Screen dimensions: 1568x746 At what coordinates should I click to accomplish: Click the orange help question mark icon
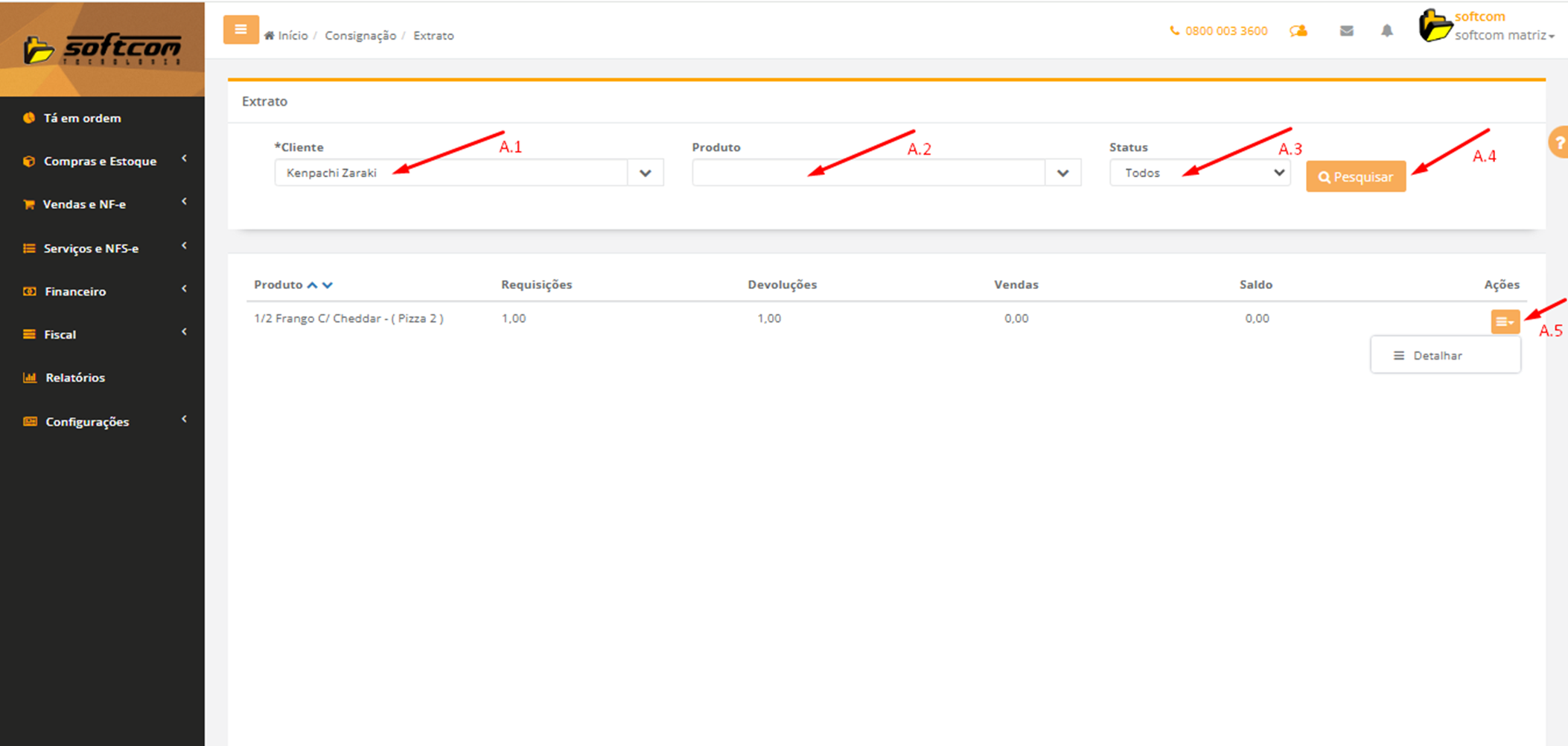tap(1559, 142)
